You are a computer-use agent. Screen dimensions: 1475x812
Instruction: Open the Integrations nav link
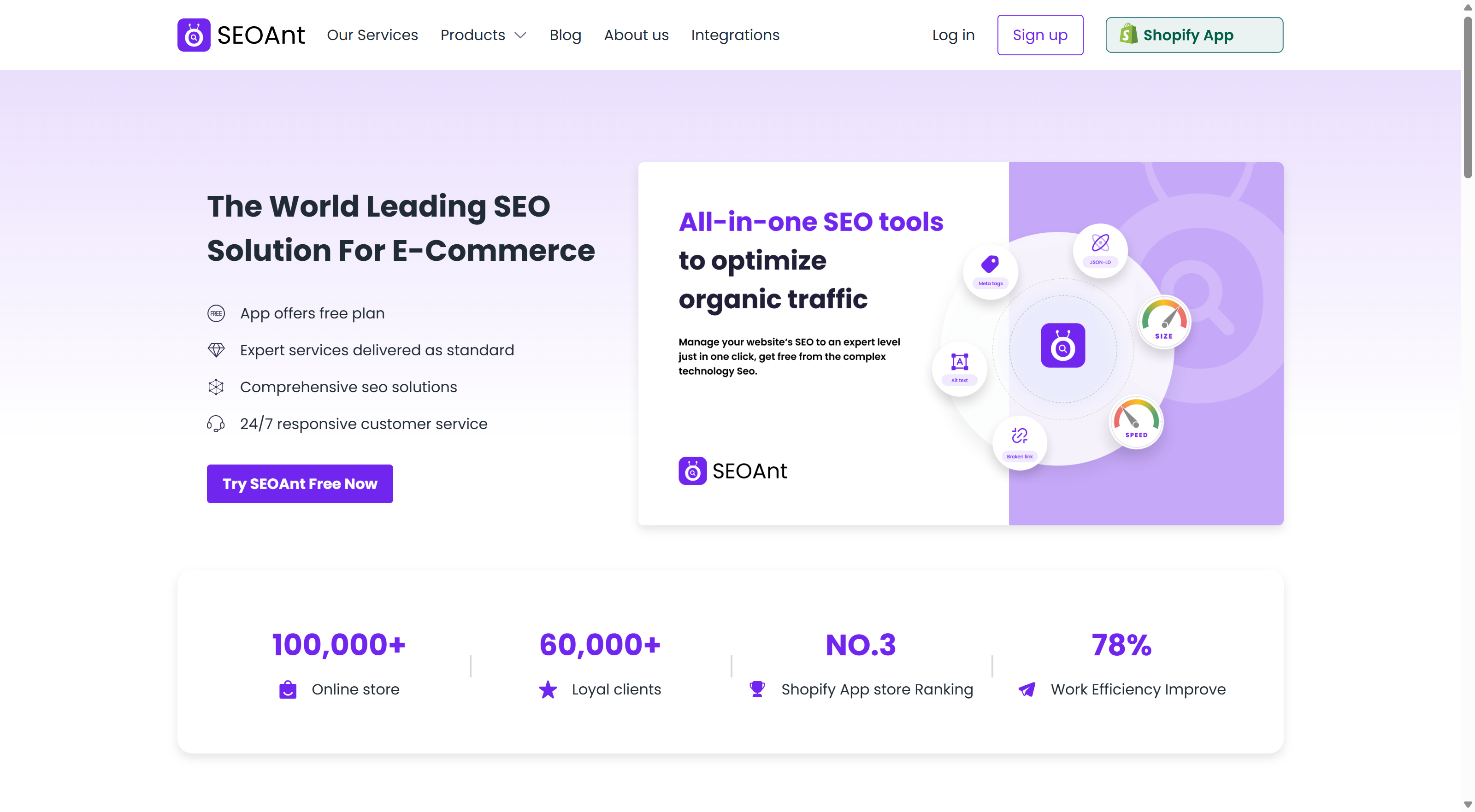735,35
